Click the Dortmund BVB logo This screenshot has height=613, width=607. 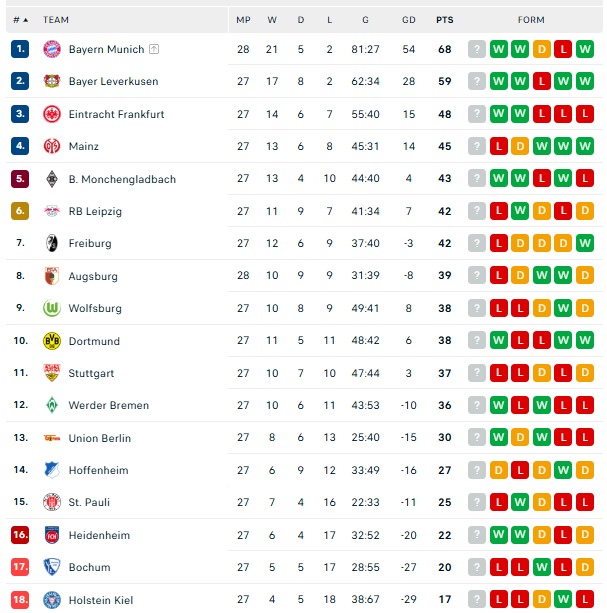[x=52, y=341]
